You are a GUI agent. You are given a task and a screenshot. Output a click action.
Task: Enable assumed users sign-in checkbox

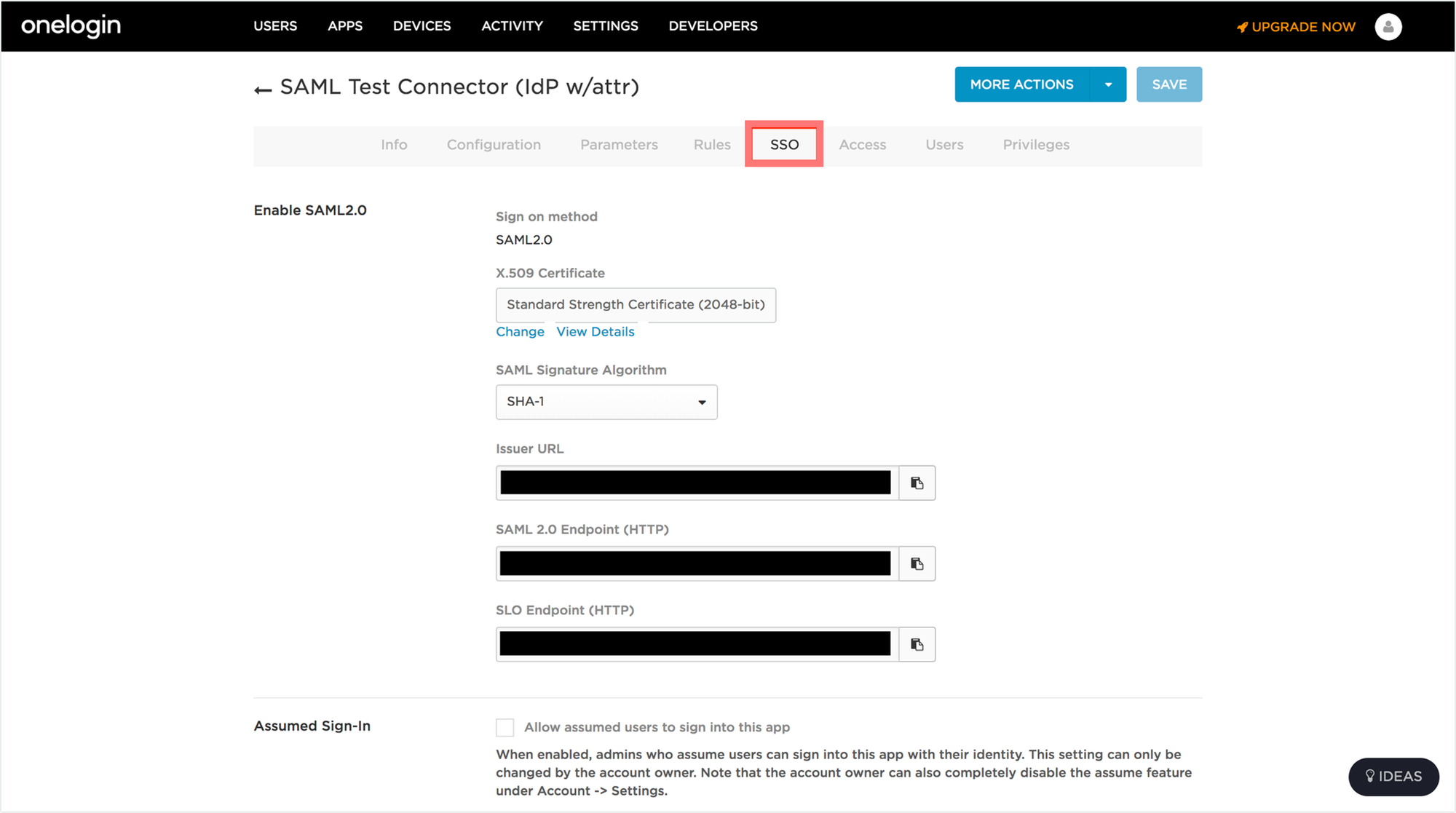(x=505, y=727)
